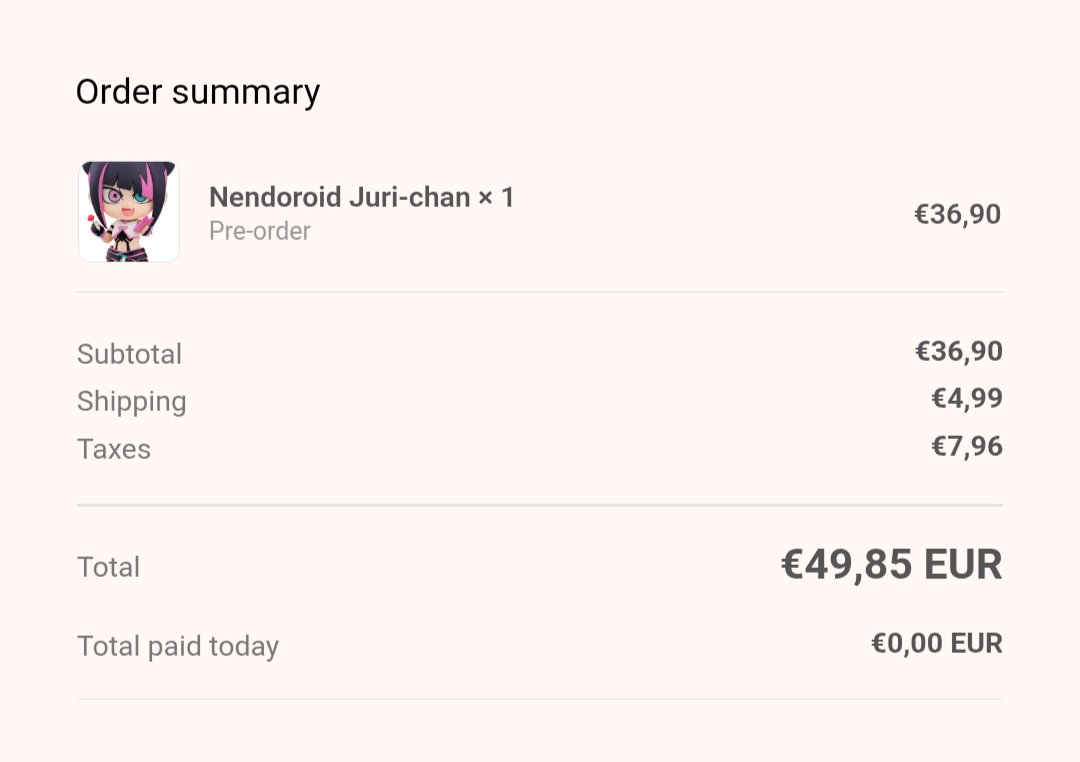Open the Nendoroid Juri-chan product thumbnail
The width and height of the screenshot is (1080, 762).
coord(129,212)
